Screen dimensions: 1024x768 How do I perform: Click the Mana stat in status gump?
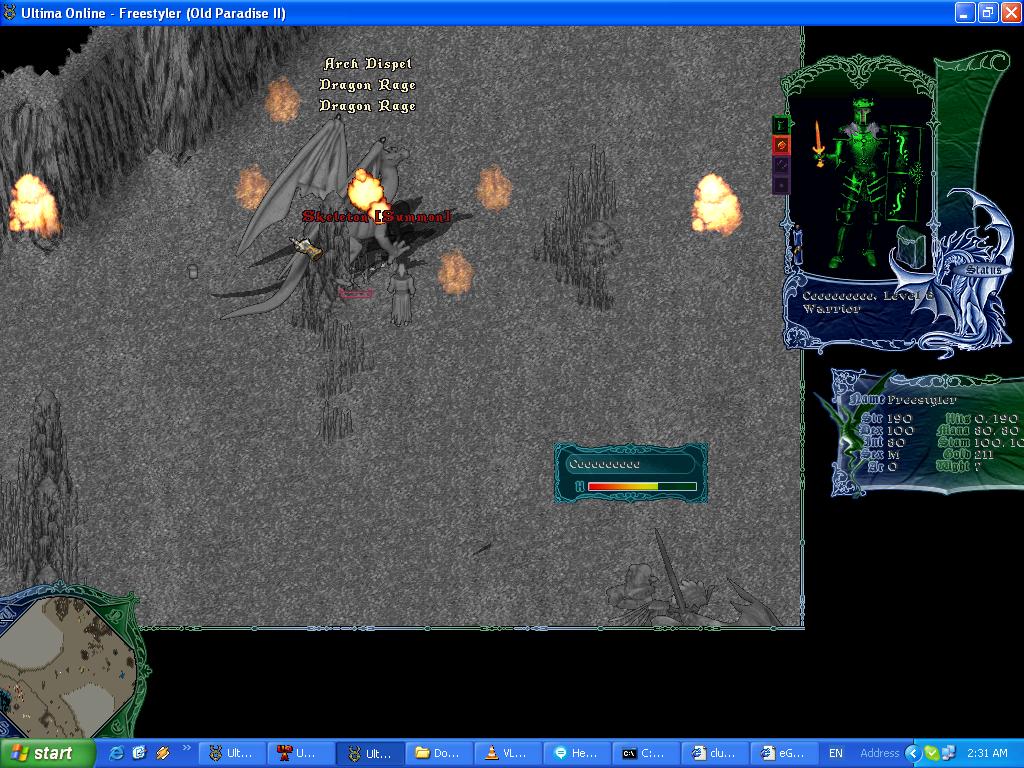point(978,430)
